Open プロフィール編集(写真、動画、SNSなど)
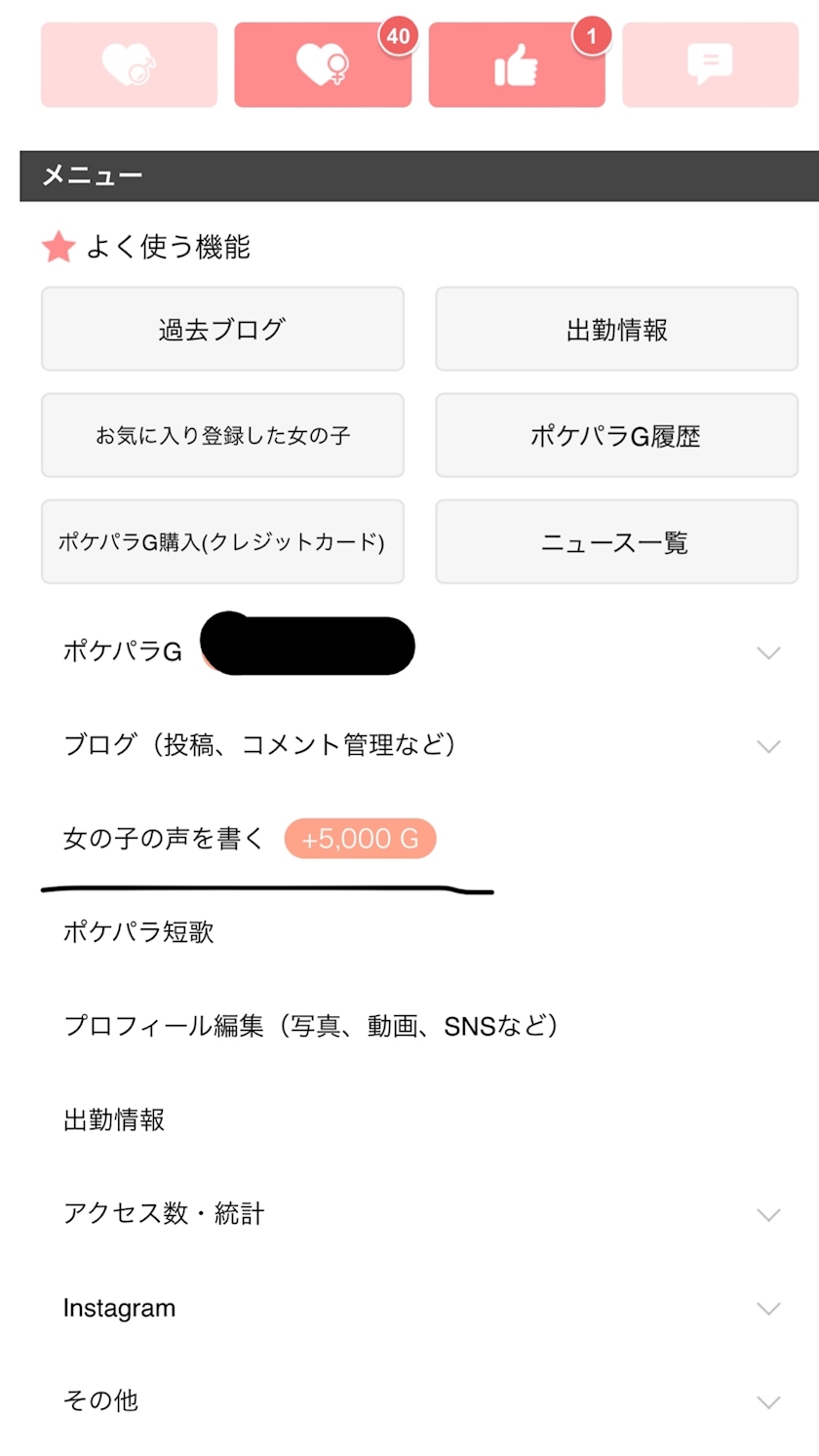 (310, 1026)
